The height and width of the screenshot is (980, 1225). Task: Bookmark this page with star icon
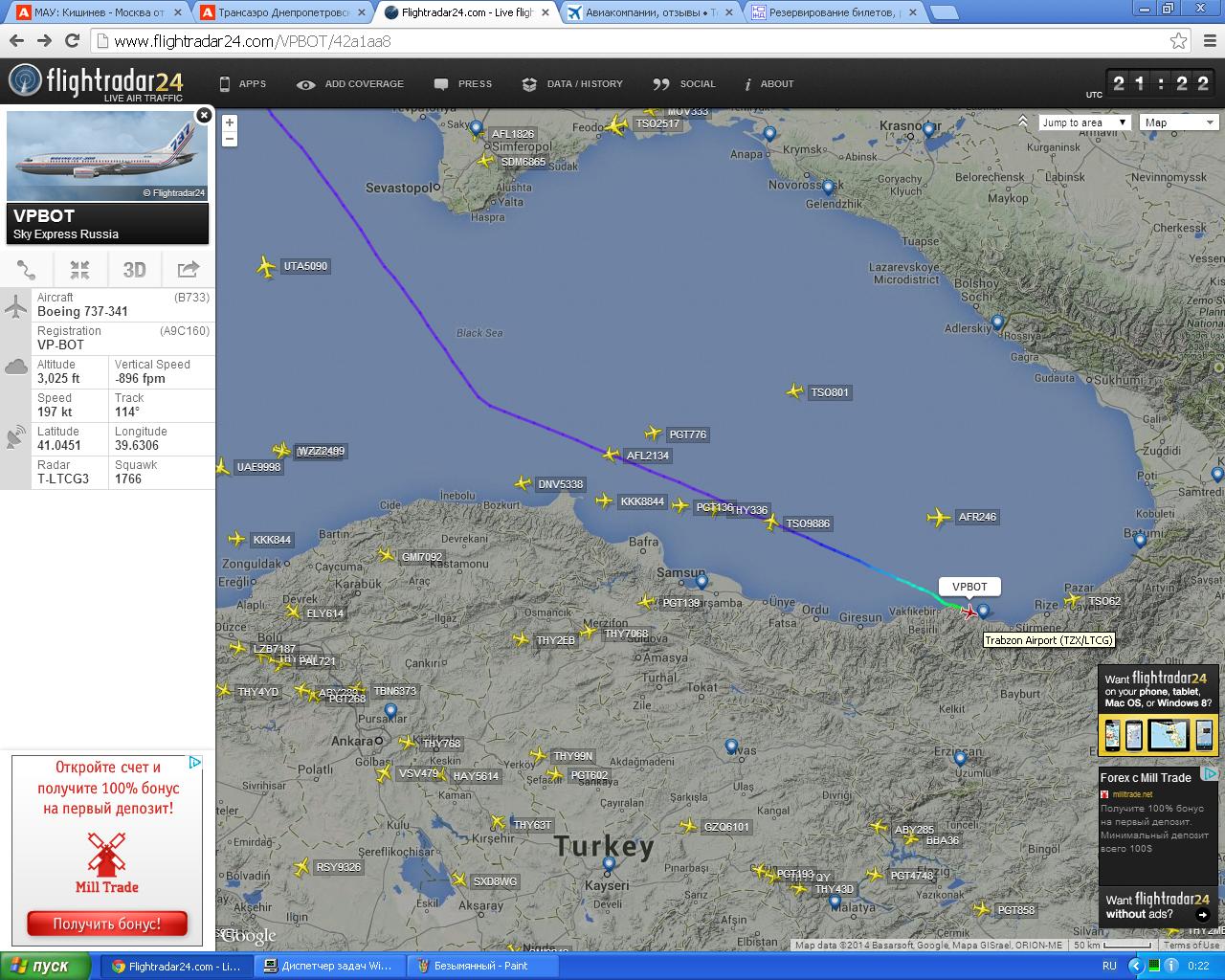click(x=1179, y=41)
